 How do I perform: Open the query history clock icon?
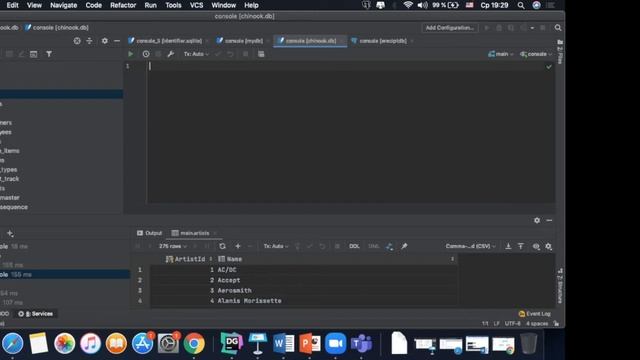click(146, 54)
